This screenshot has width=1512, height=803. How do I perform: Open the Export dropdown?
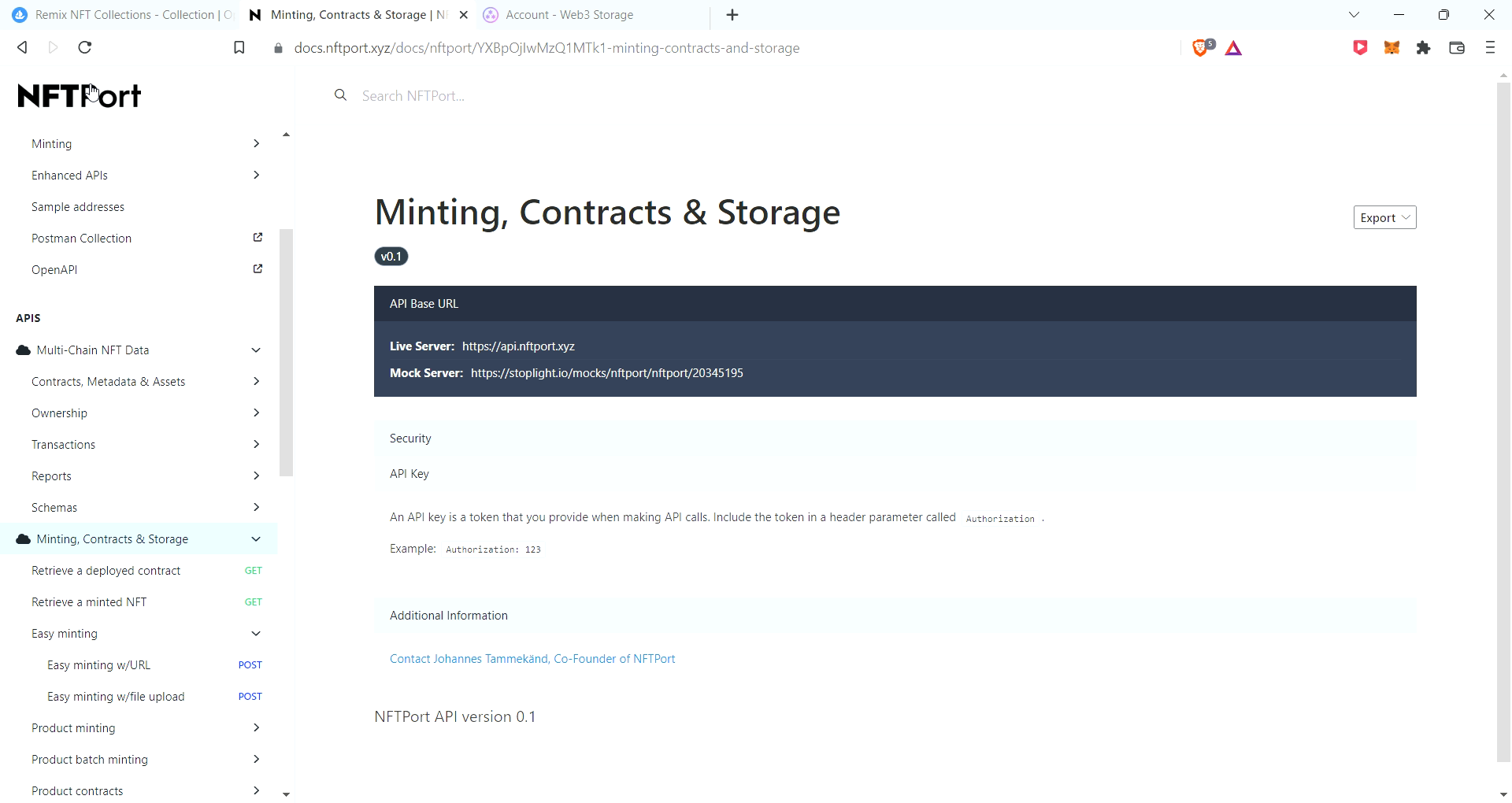pos(1384,218)
